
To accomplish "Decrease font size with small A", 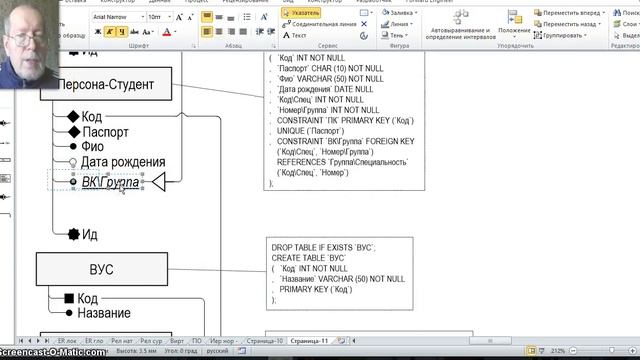I will tap(190, 17).
